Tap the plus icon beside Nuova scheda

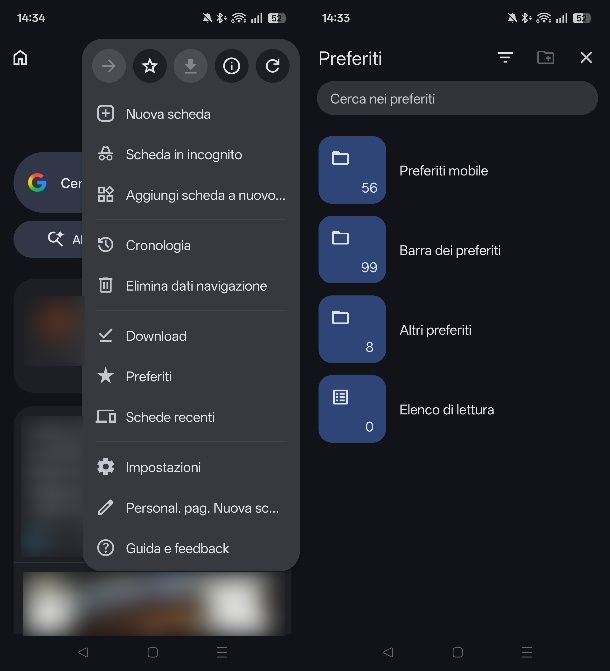click(105, 114)
